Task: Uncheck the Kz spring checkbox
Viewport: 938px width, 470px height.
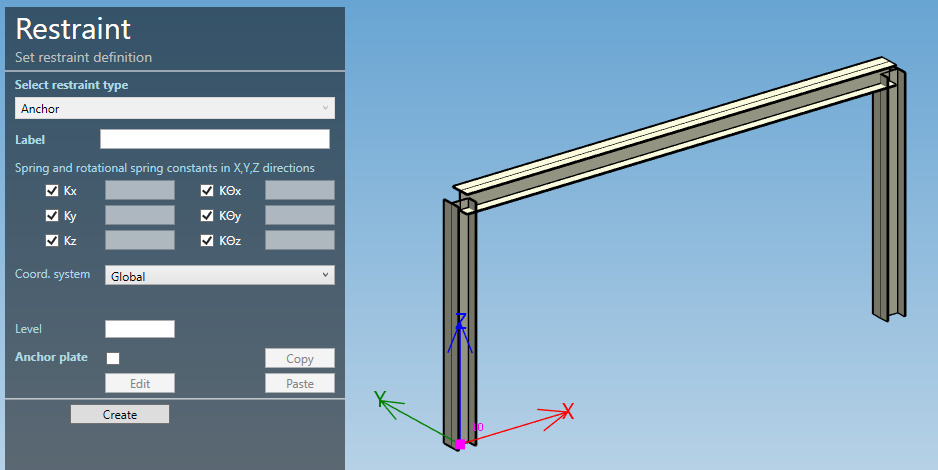Action: click(x=52, y=240)
